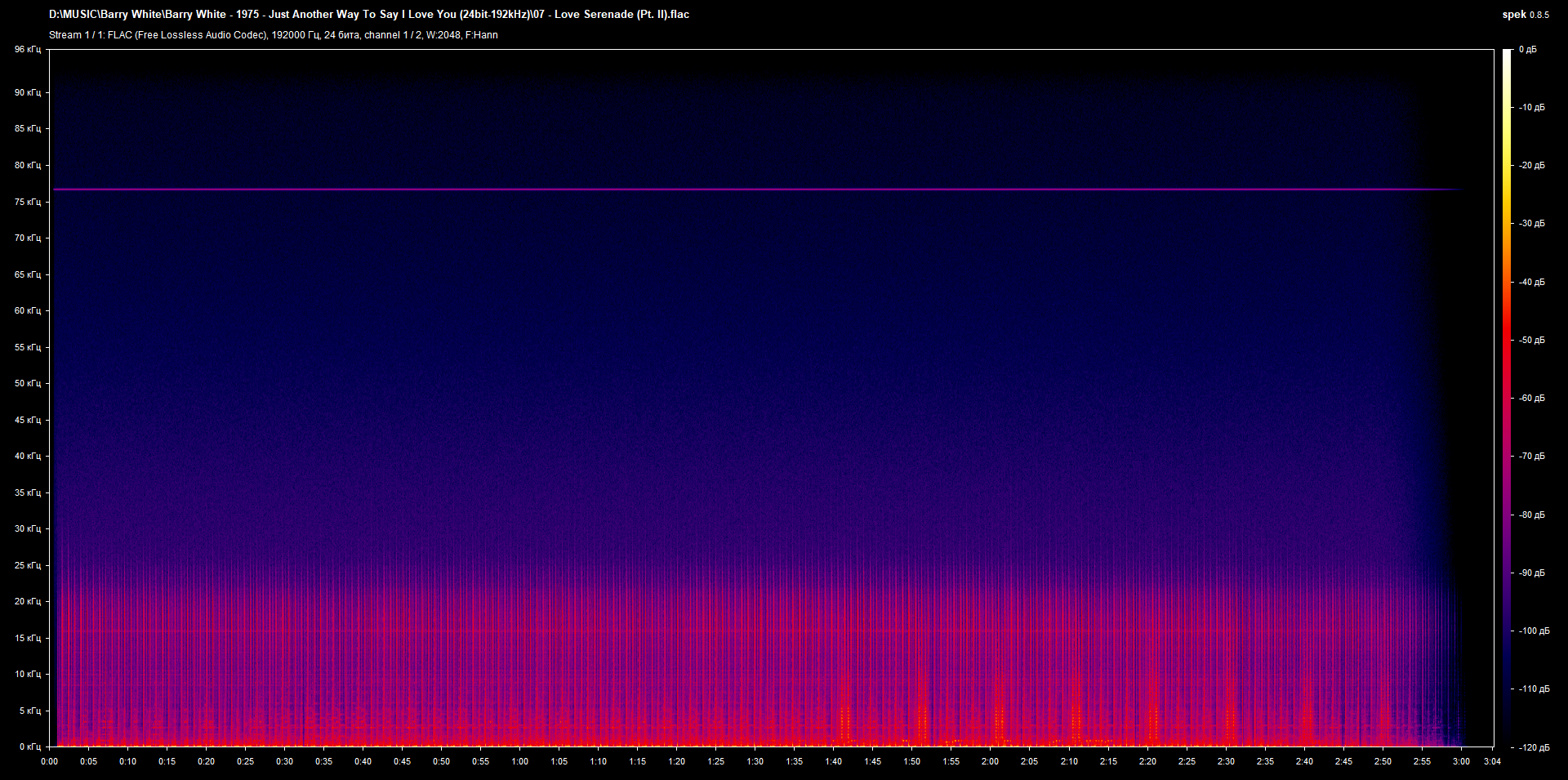This screenshot has height=780, width=1568.
Task: Click the 3:04 end time label
Action: pyautogui.click(x=1492, y=761)
